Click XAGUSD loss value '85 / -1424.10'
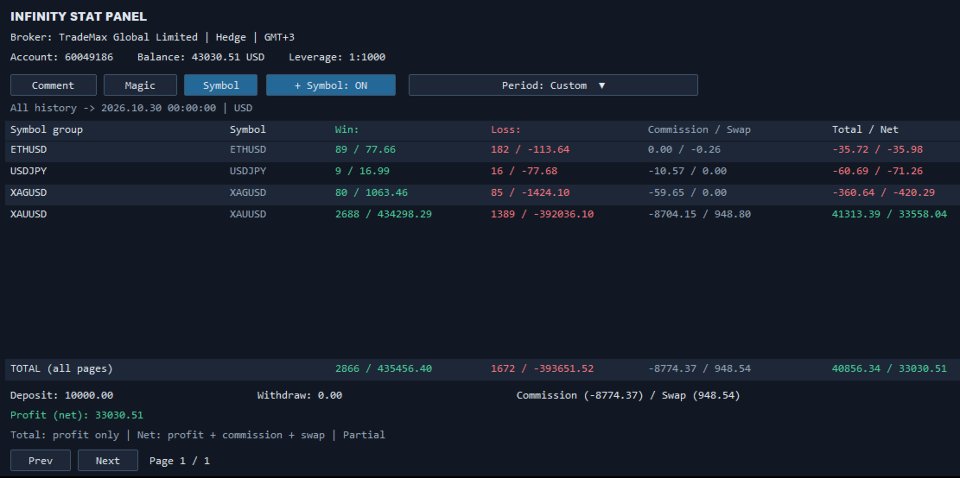This screenshot has height=478, width=960. click(x=530, y=193)
